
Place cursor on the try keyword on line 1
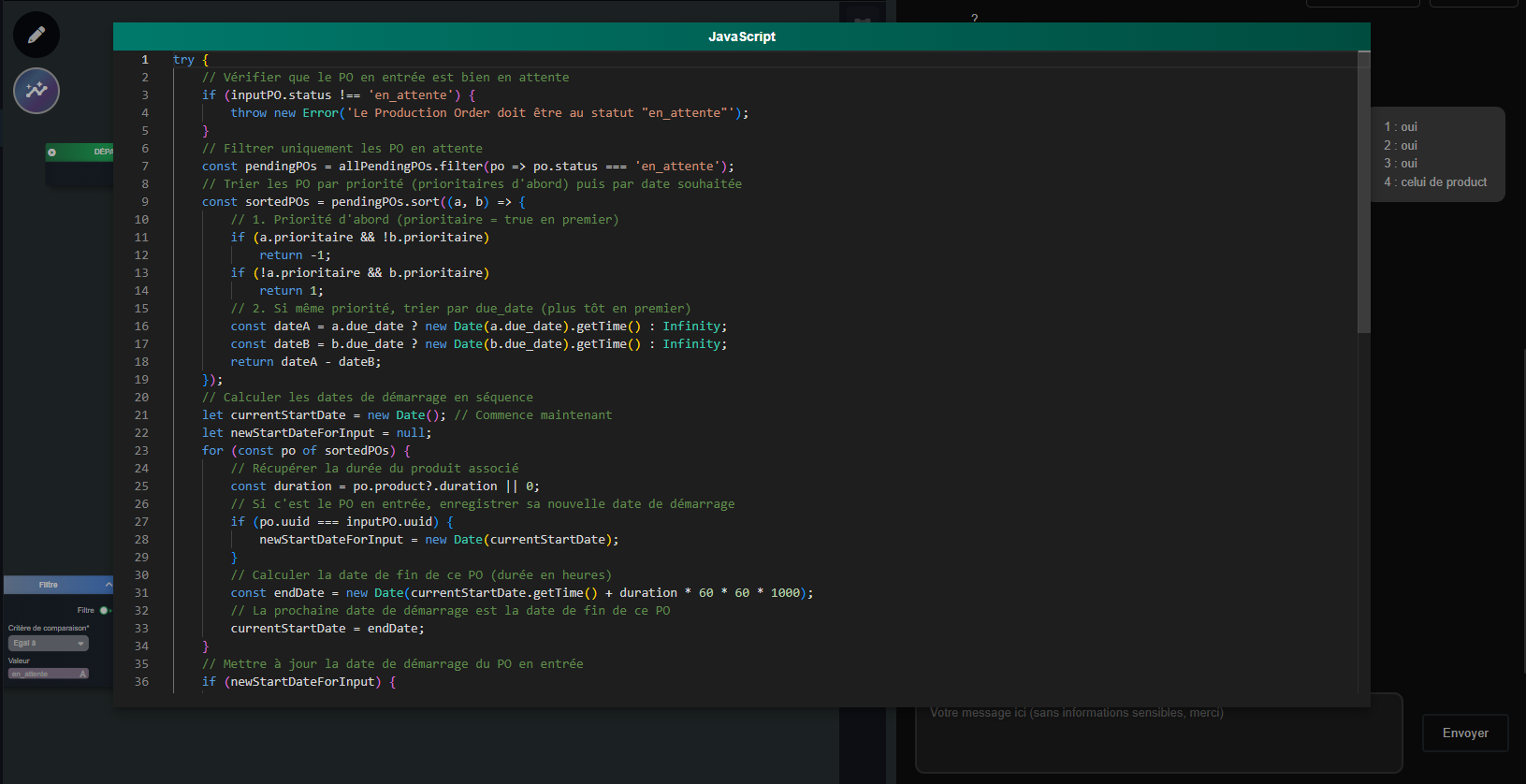pos(183,60)
